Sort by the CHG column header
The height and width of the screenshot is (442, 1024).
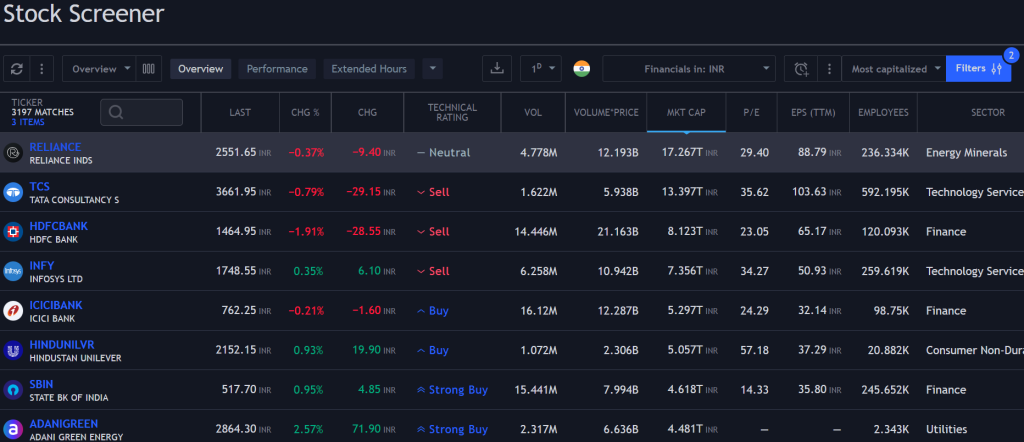pos(367,112)
